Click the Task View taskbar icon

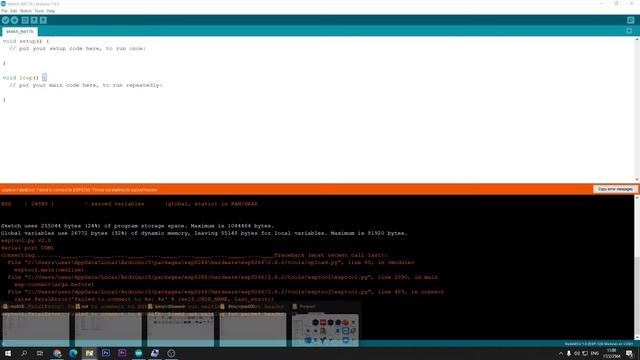[40, 353]
